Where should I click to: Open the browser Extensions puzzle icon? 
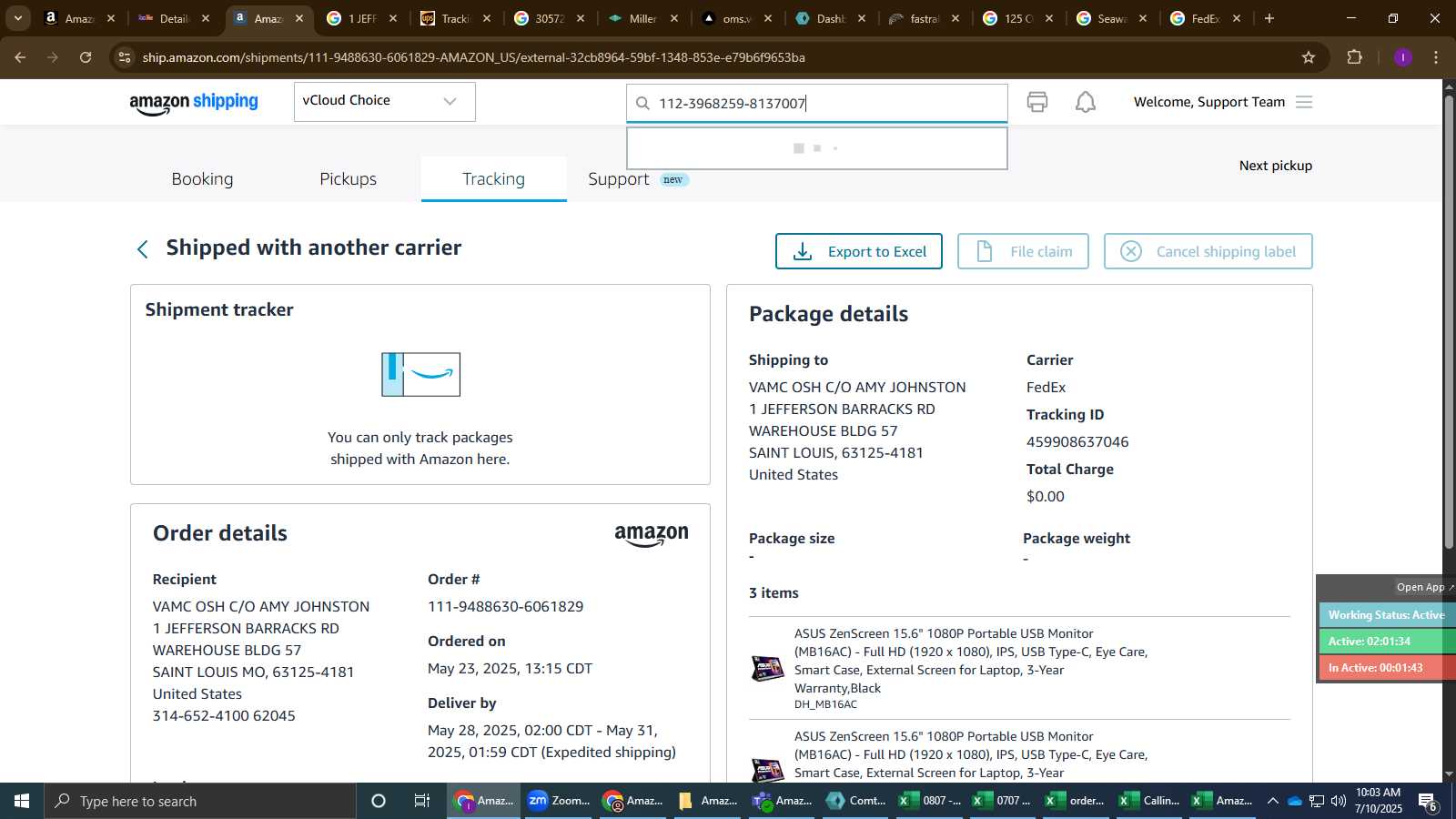(1354, 57)
